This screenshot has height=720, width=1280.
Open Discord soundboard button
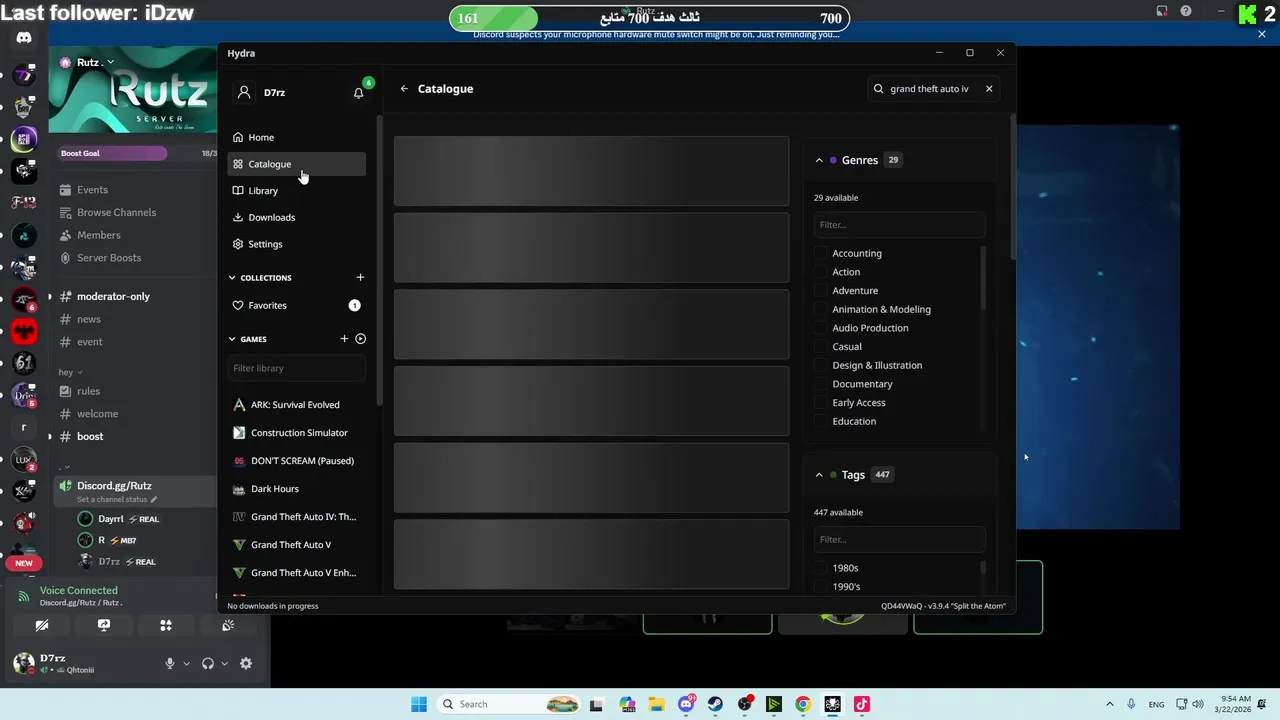click(228, 626)
